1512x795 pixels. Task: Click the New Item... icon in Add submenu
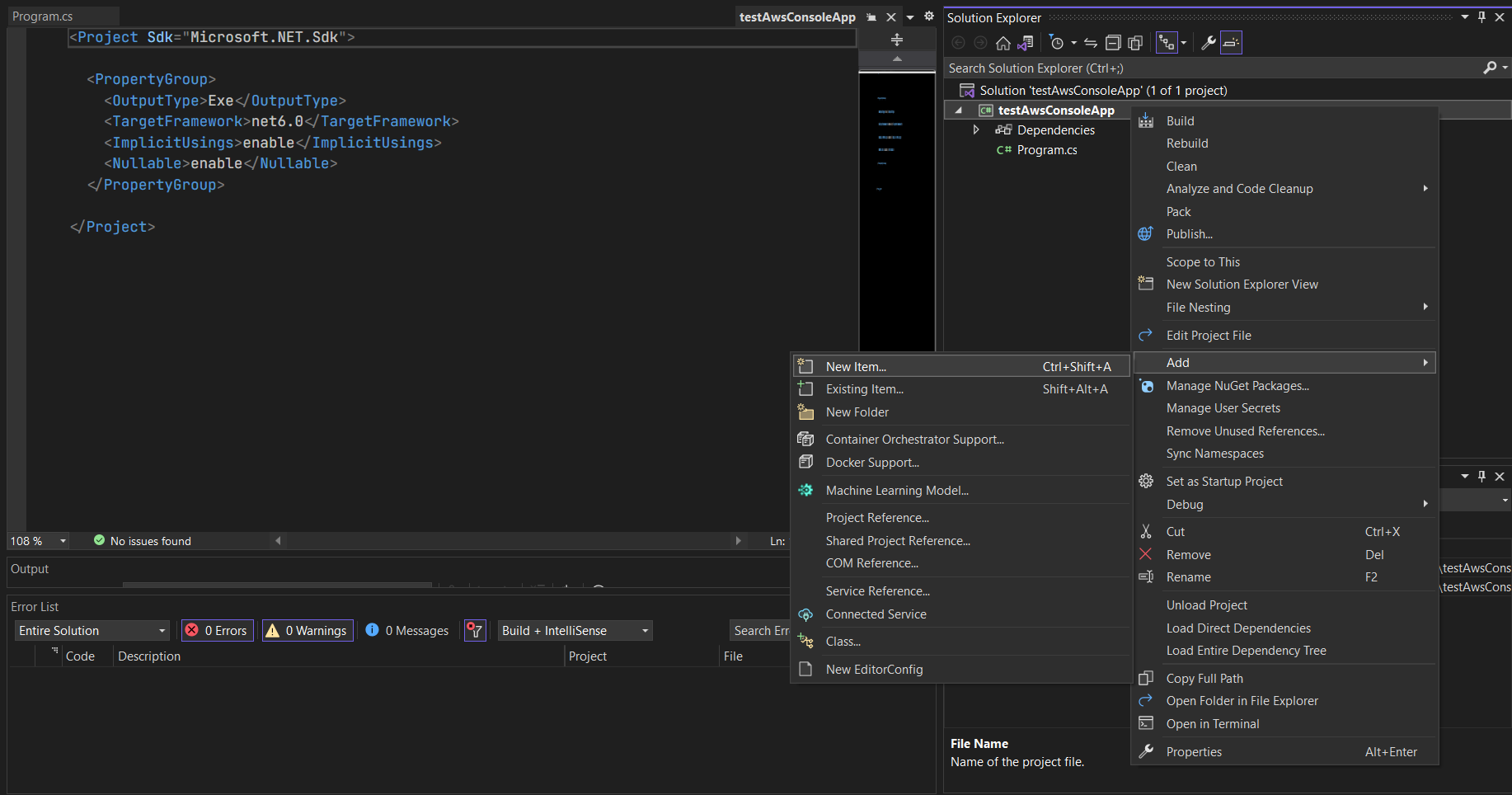pyautogui.click(x=806, y=367)
